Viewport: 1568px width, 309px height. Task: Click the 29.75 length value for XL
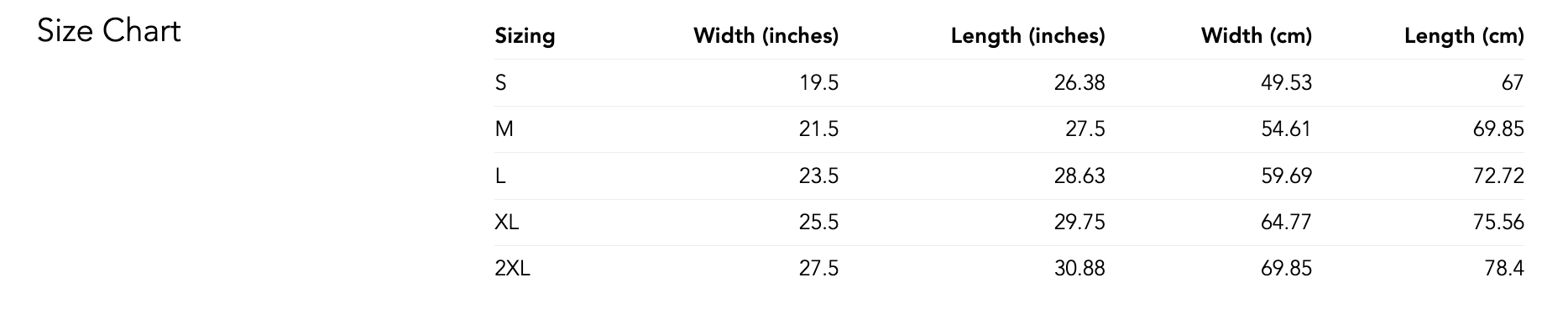(x=1079, y=223)
